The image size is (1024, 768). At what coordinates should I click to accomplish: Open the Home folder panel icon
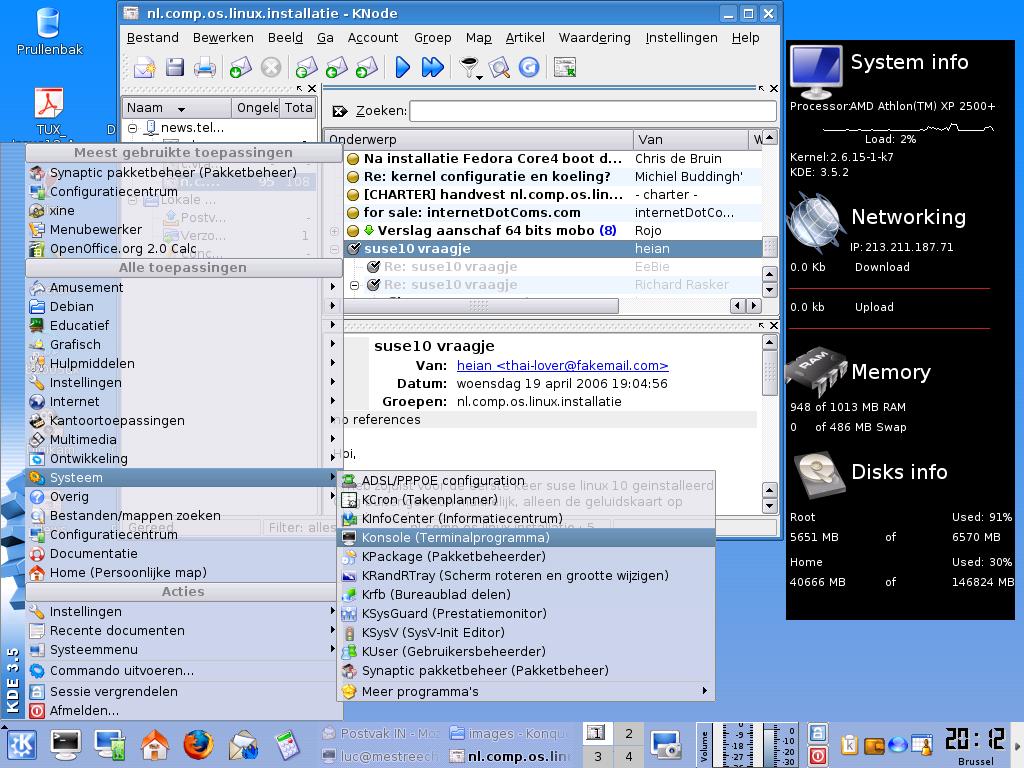(155, 744)
